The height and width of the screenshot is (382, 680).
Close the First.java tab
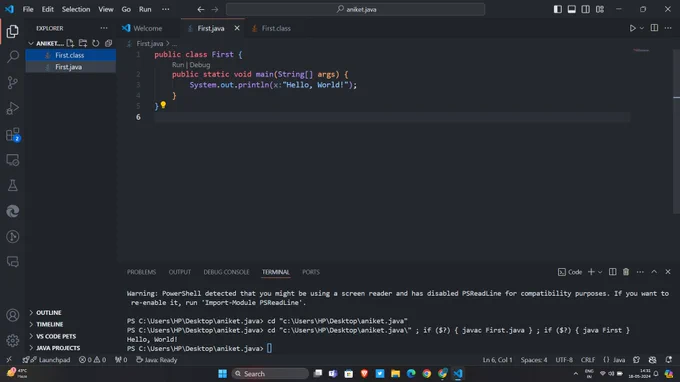[x=237, y=28]
